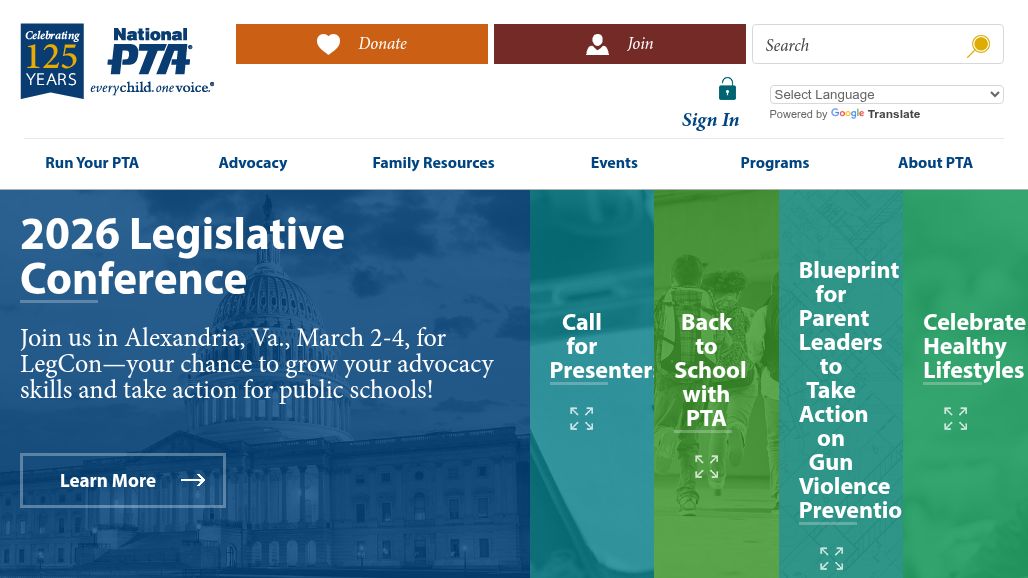
Task: Click expand arrows under Celebrate Healthy Lifestyles
Action: pos(955,418)
